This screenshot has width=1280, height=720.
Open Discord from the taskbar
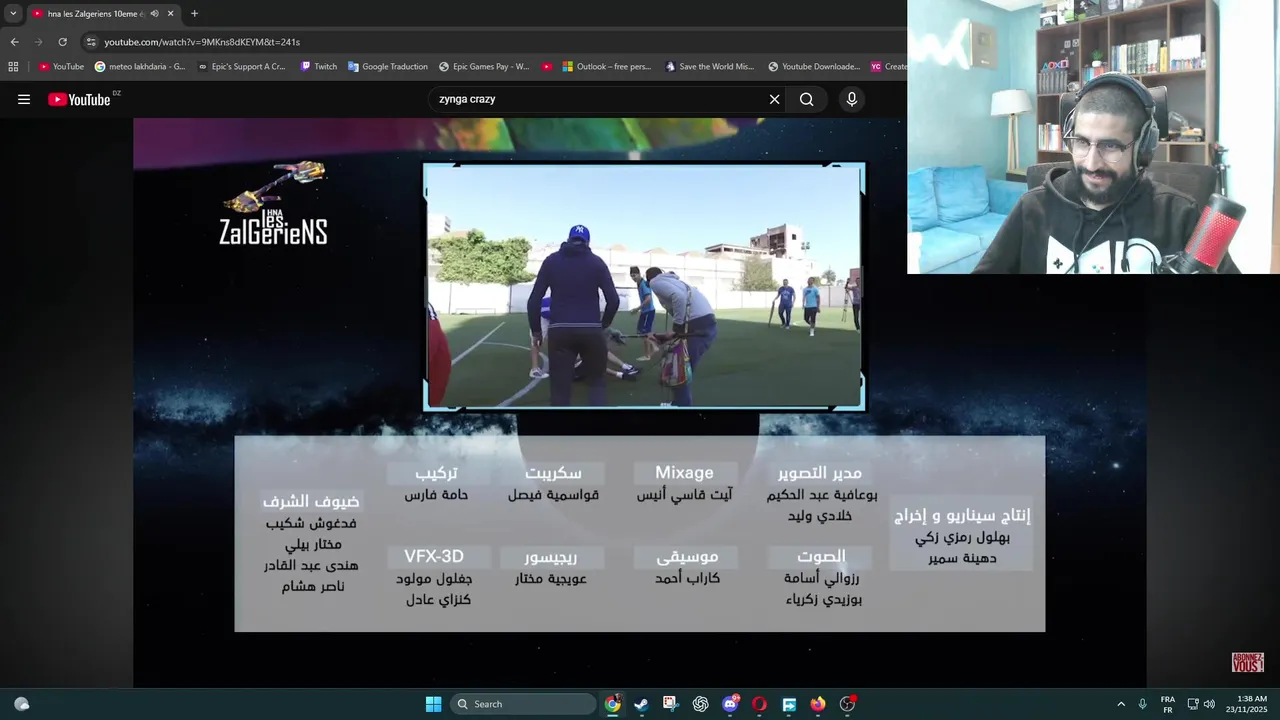coord(730,704)
